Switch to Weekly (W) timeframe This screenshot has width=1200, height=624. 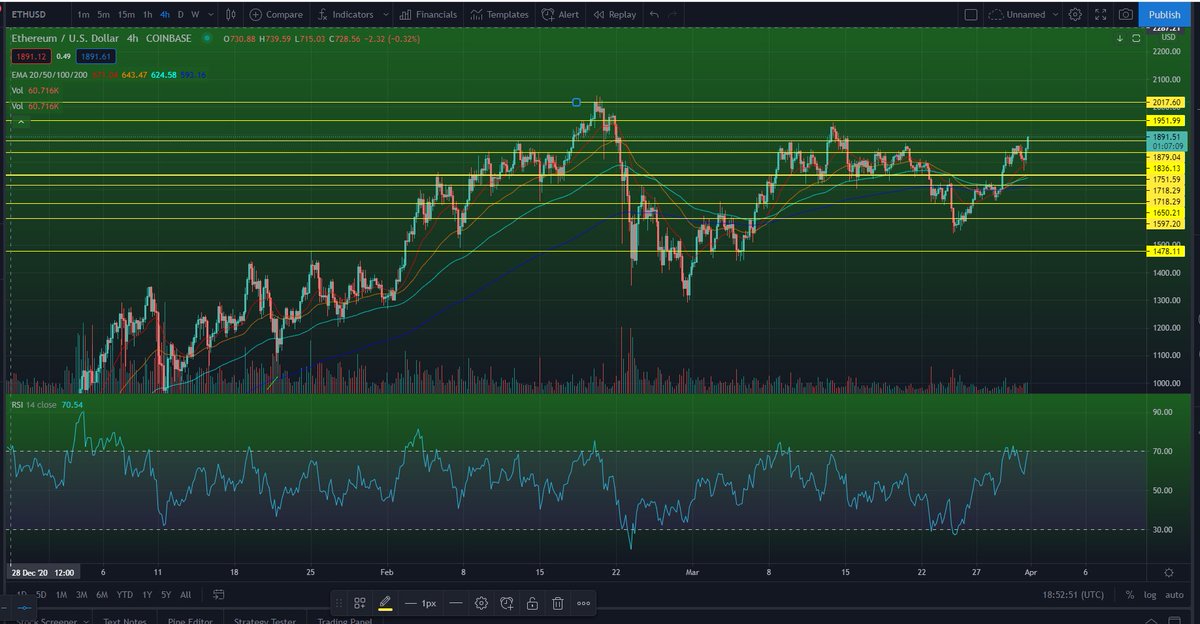196,15
